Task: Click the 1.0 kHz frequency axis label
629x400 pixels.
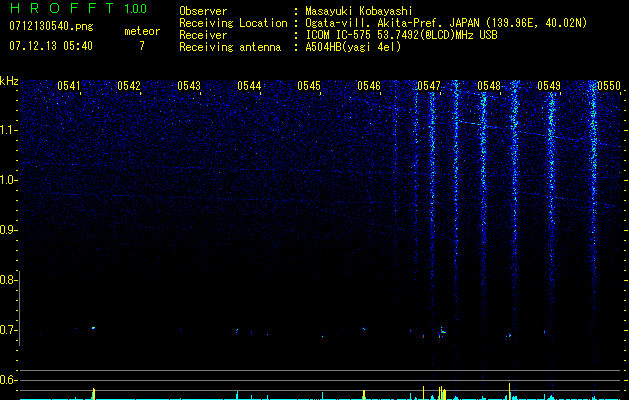Action: 8,181
